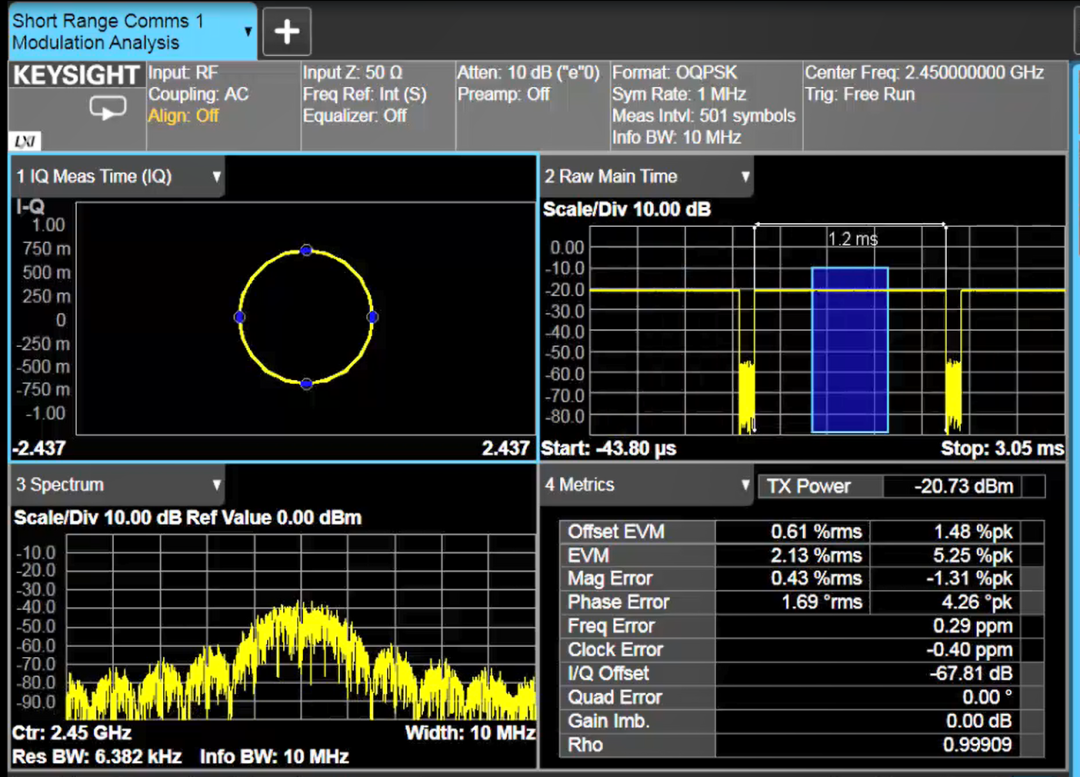
Task: Open the Short Range Comms 1 screen dropdown arrow
Action: (x=248, y=31)
